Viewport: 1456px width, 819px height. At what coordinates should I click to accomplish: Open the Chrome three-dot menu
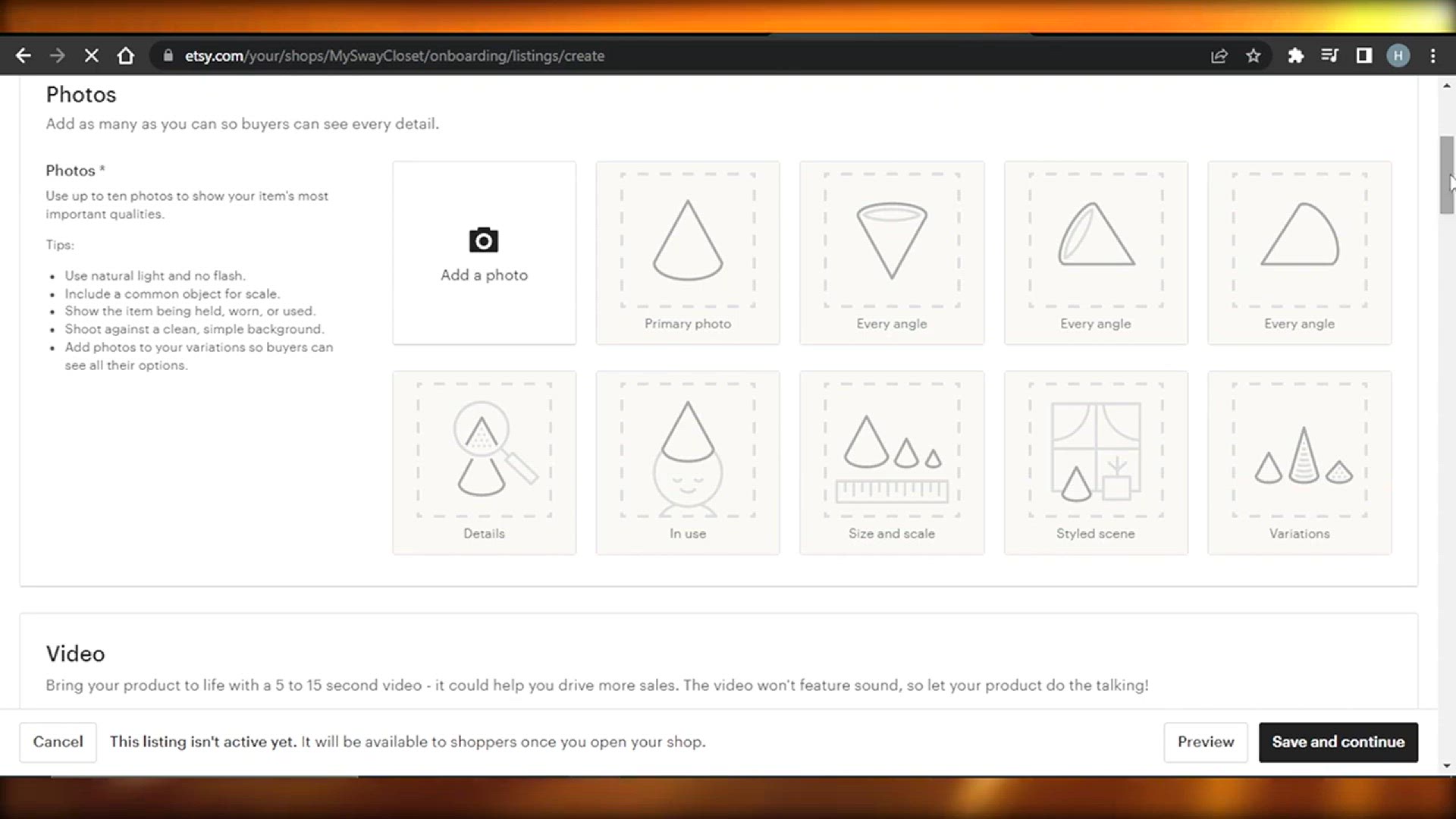pyautogui.click(x=1432, y=55)
